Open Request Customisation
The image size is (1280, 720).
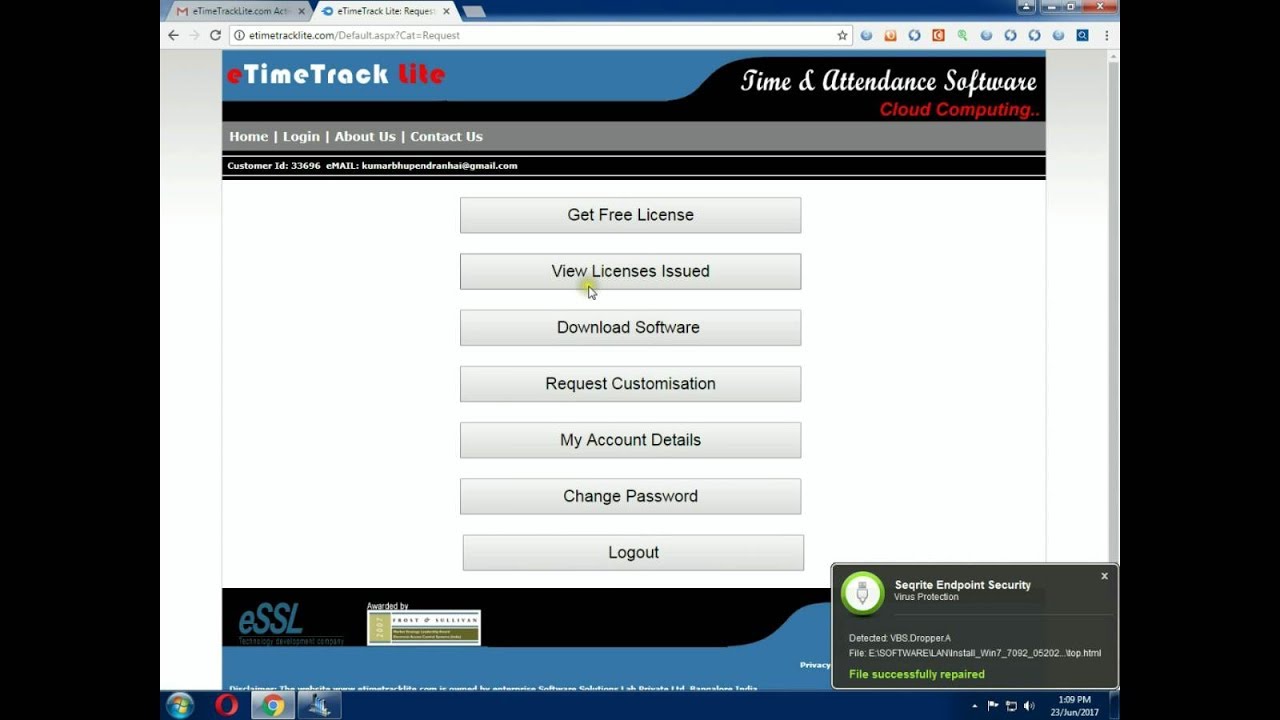tap(630, 384)
